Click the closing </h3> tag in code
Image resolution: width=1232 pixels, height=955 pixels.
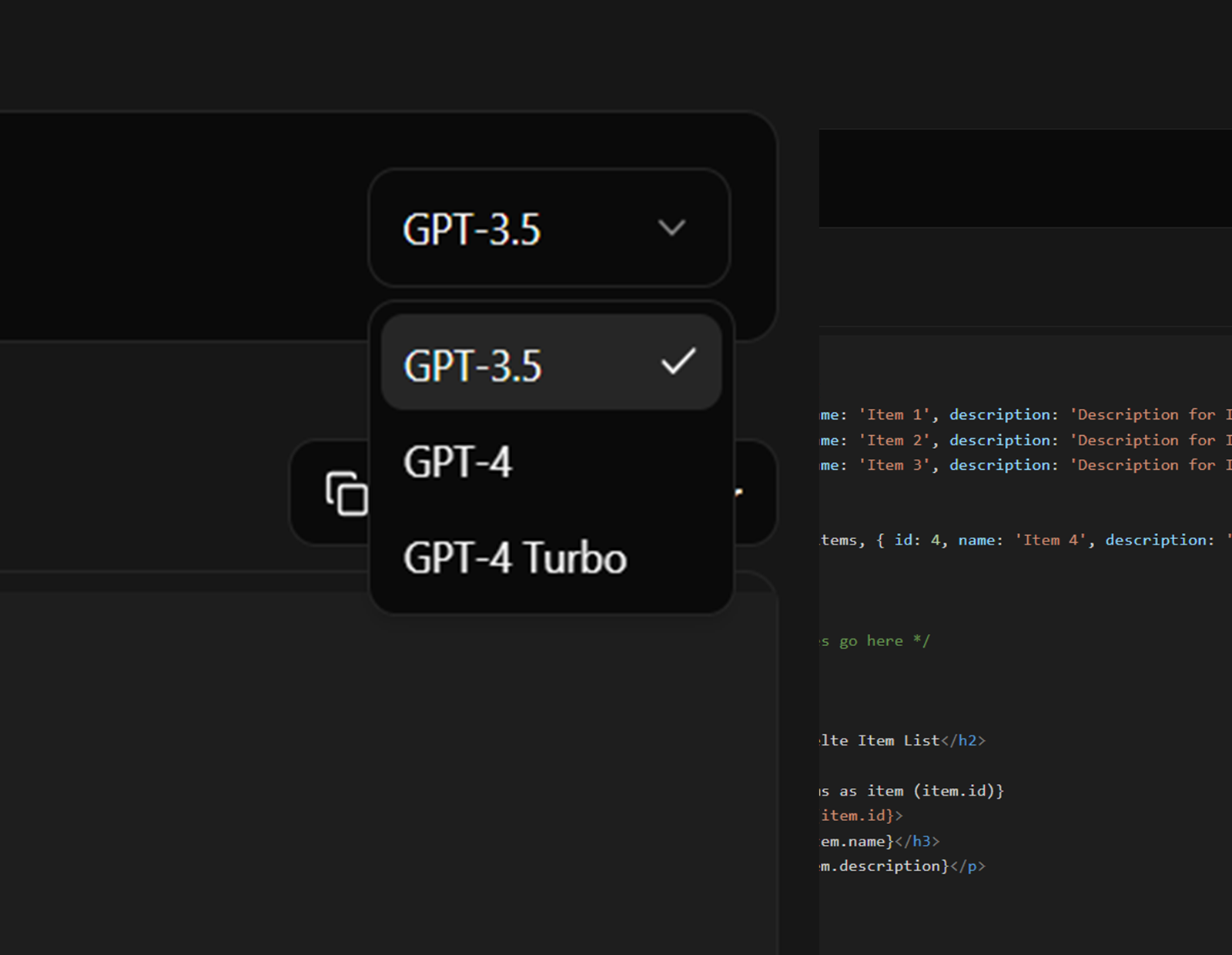coord(917,841)
